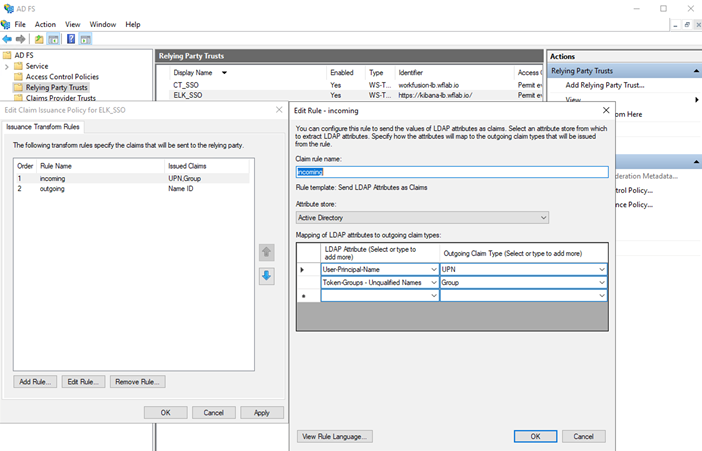Click the Back arrow toolbar icon
The height and width of the screenshot is (451, 702).
(x=7, y=39)
